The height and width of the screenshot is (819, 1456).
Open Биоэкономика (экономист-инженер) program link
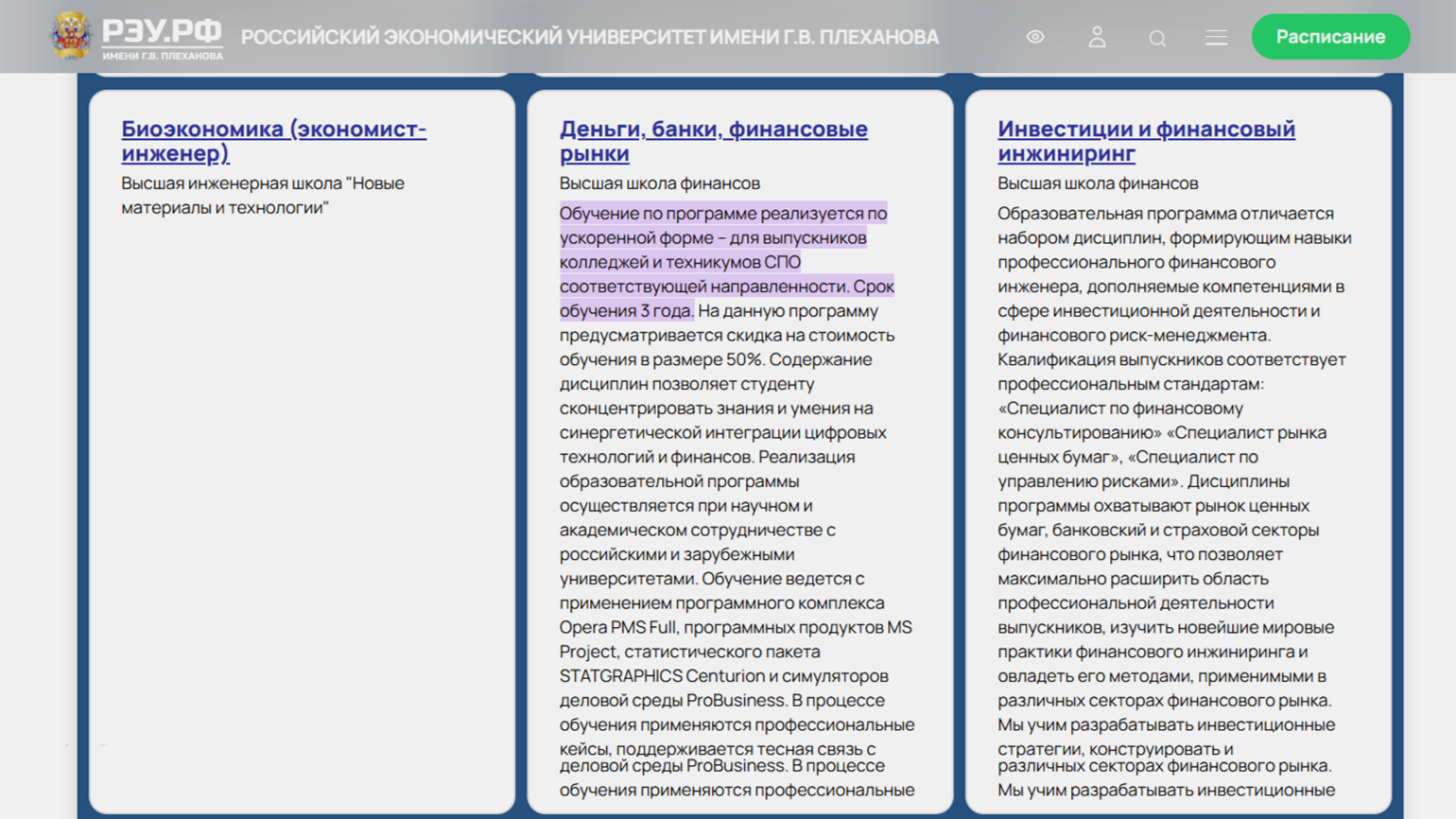(273, 140)
